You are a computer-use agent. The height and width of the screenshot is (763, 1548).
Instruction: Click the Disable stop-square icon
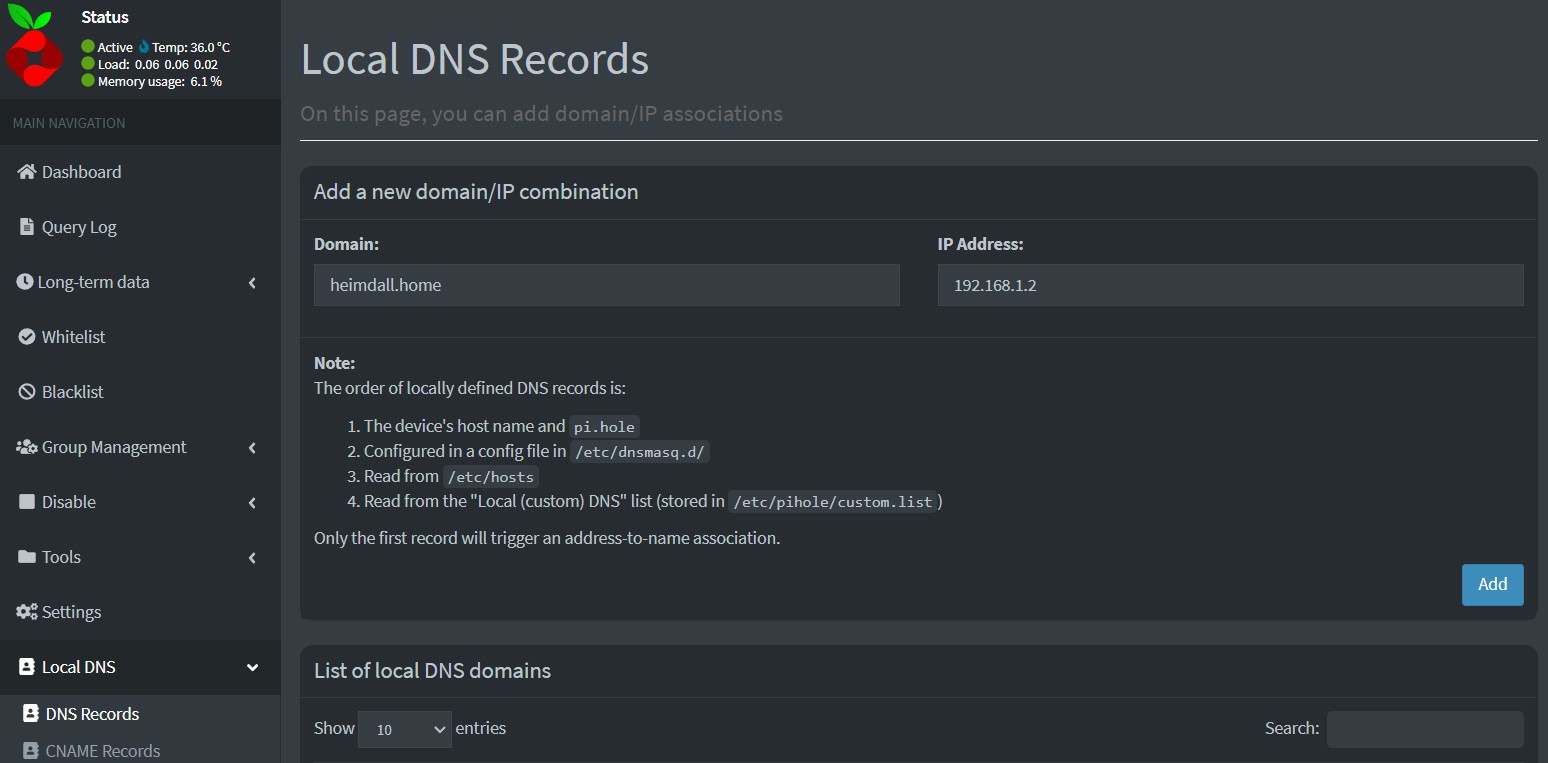click(x=26, y=502)
